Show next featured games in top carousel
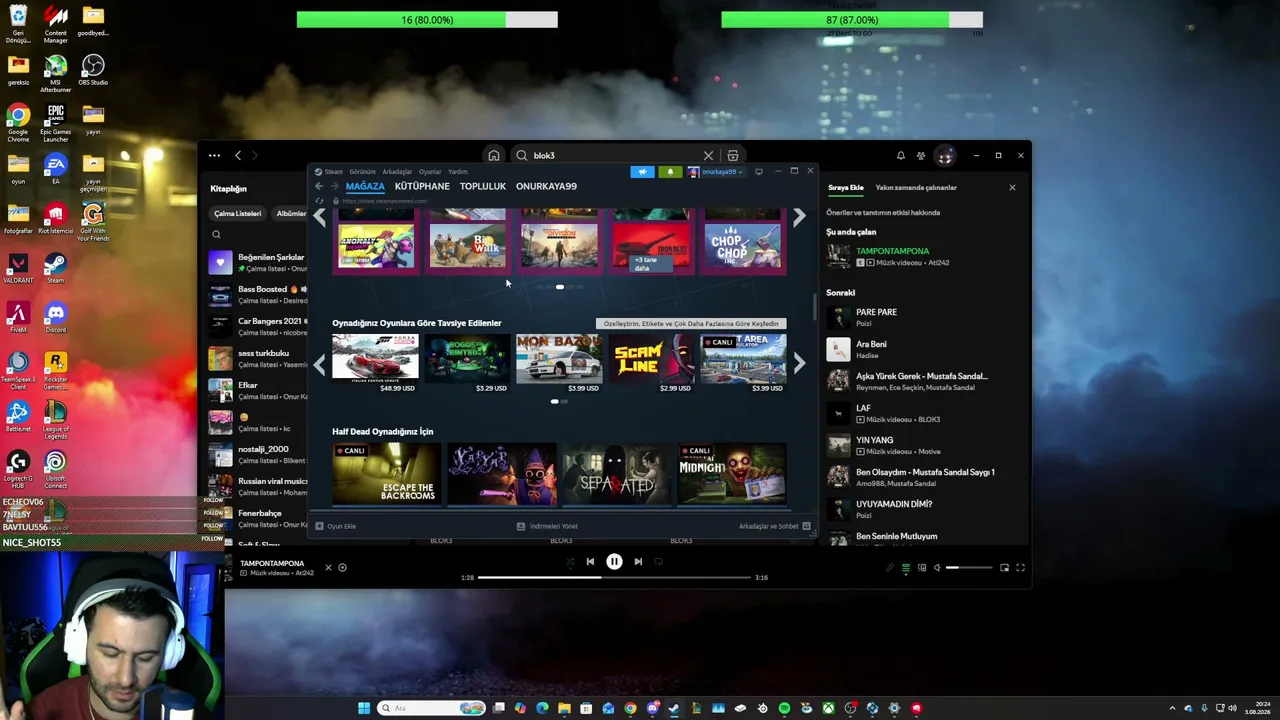This screenshot has height=720, width=1280. (x=799, y=217)
